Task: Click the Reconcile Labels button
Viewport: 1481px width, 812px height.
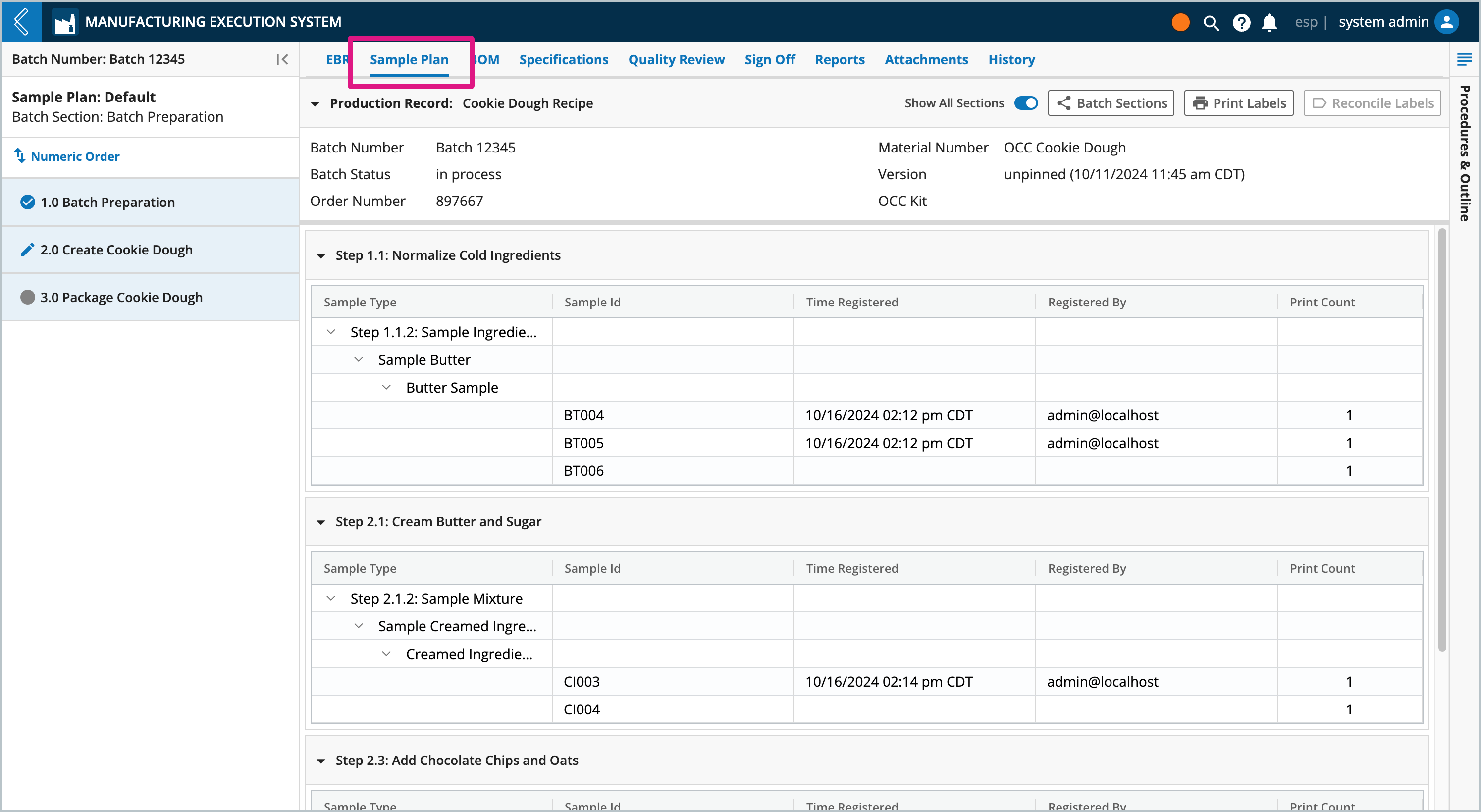Action: [1372, 103]
